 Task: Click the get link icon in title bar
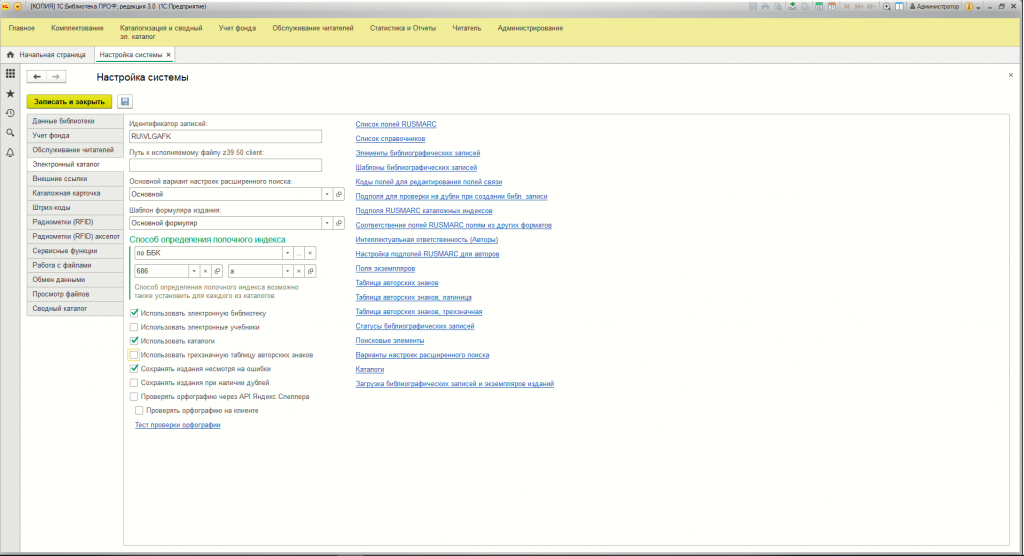[x=792, y=7]
